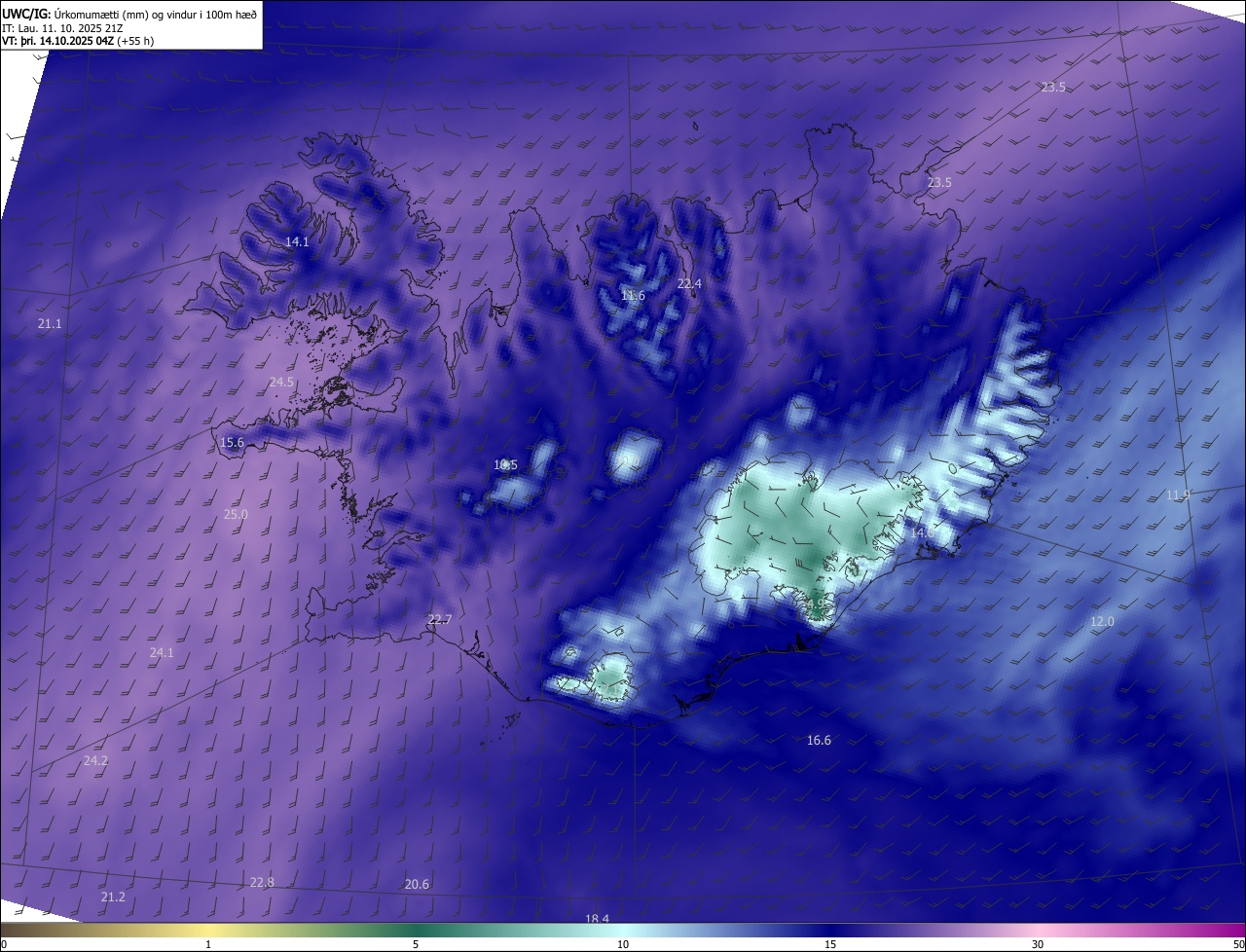Click the title line 'UWC/IG: Úrkomumætti (mm) og vindur'

[x=130, y=14]
